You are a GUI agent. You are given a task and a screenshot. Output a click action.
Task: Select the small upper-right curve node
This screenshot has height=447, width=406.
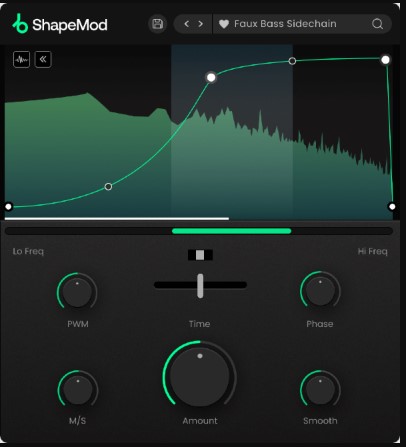pos(292,61)
